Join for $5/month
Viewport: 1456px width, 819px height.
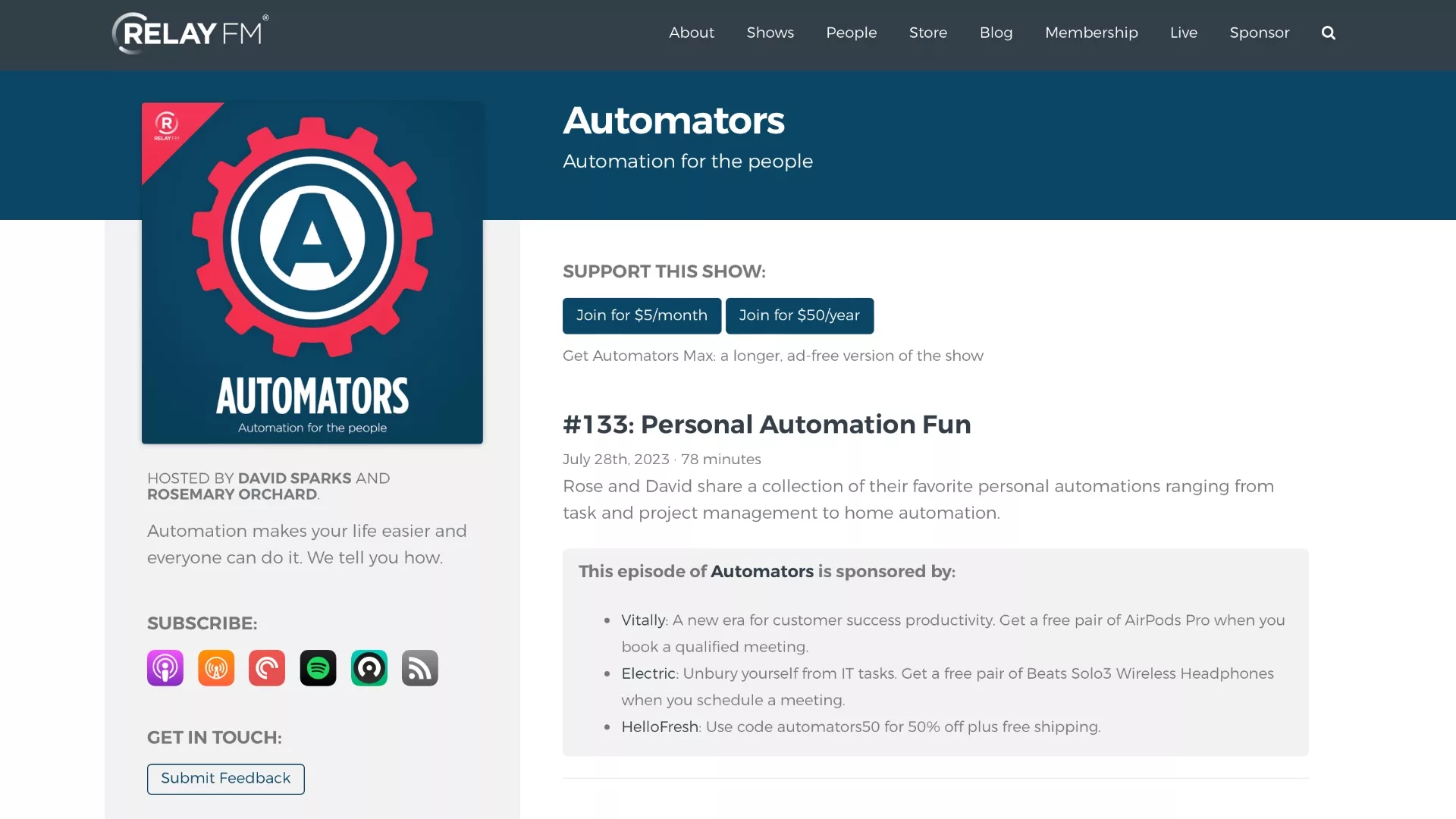click(x=642, y=315)
